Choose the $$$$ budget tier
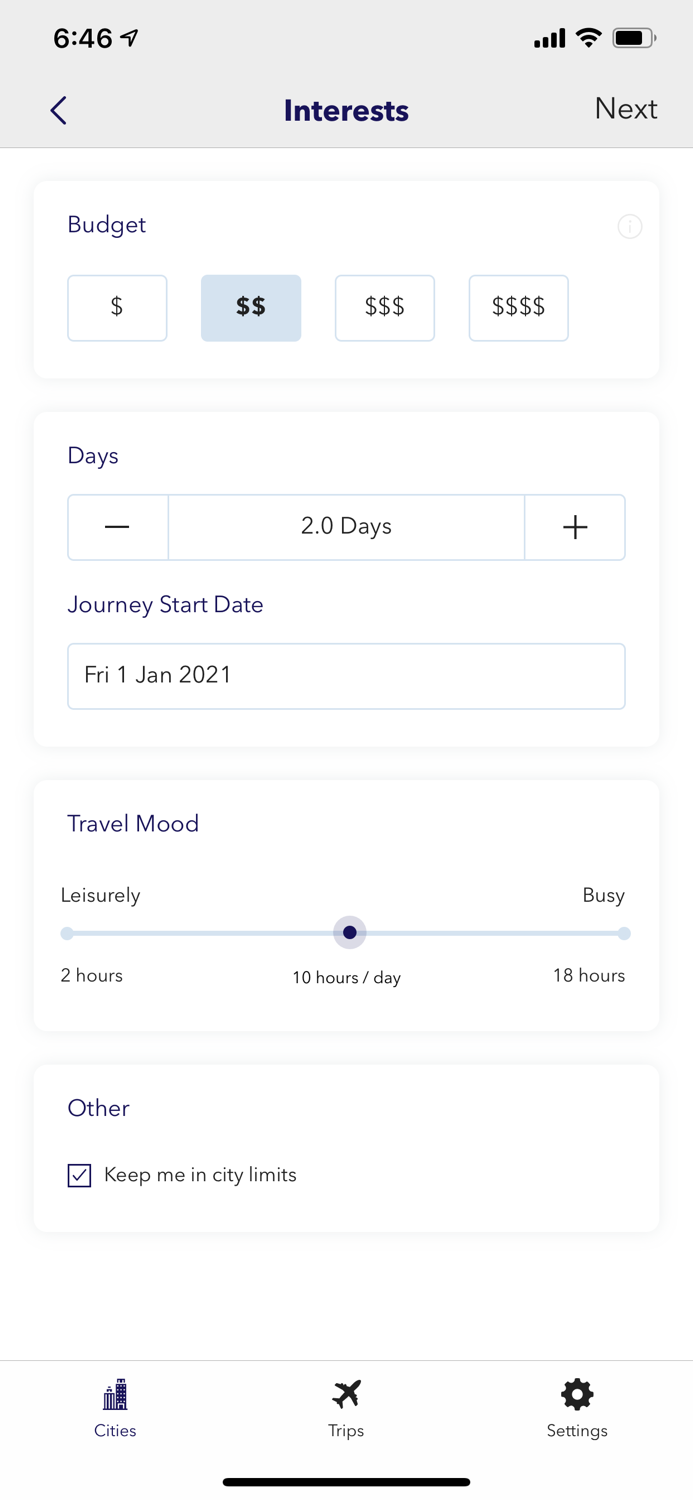693x1500 pixels. [518, 308]
